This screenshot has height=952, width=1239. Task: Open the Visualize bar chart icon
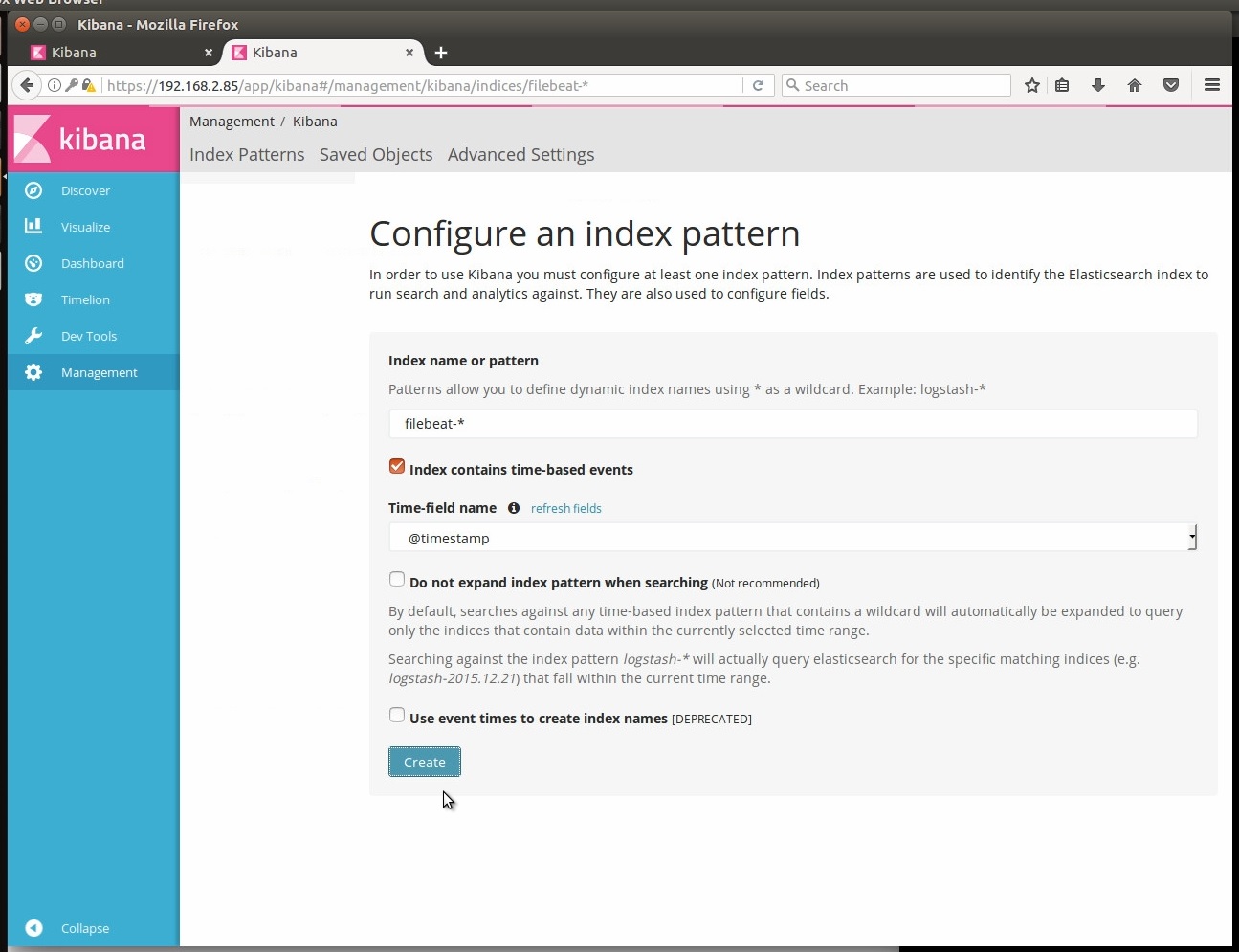(x=33, y=227)
